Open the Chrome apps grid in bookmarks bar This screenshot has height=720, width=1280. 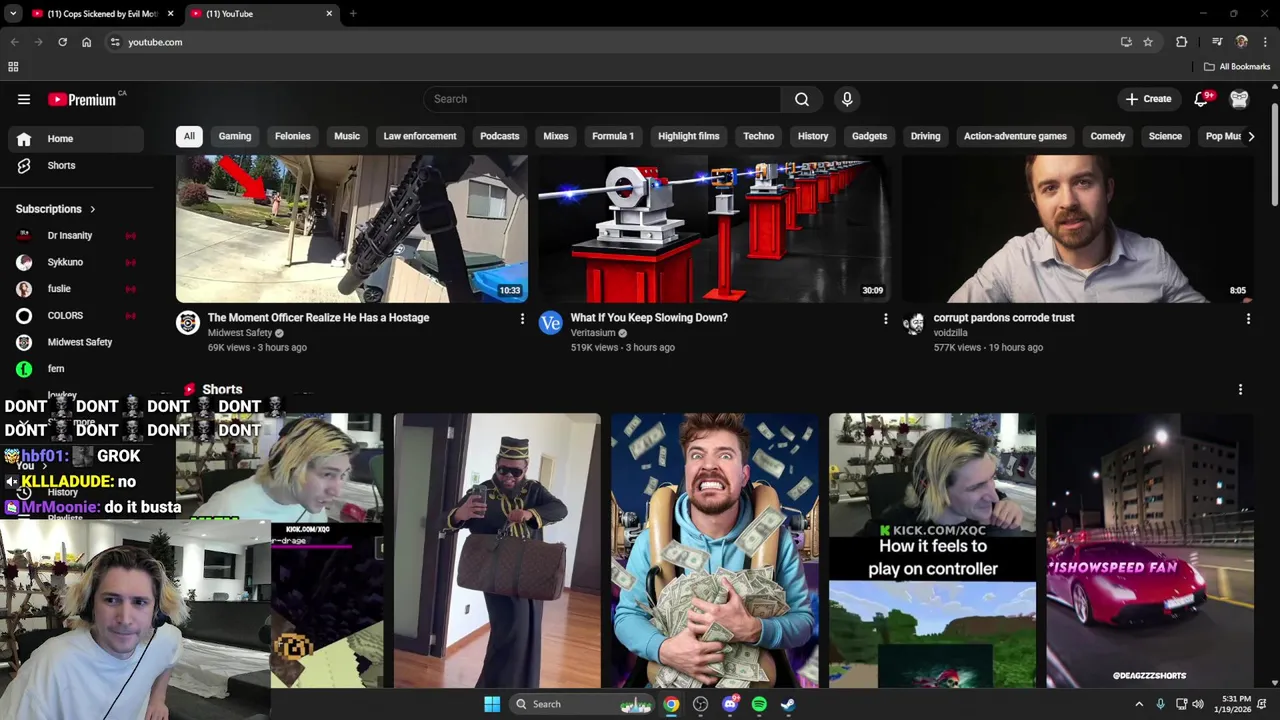click(x=13, y=67)
